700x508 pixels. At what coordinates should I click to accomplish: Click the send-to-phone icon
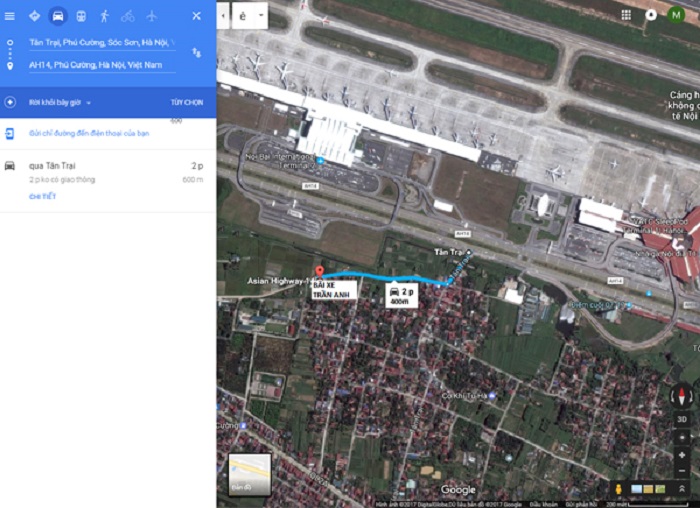[9, 133]
